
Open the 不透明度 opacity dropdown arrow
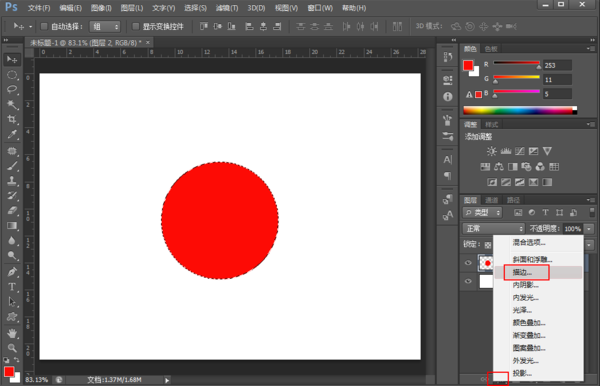coord(589,229)
